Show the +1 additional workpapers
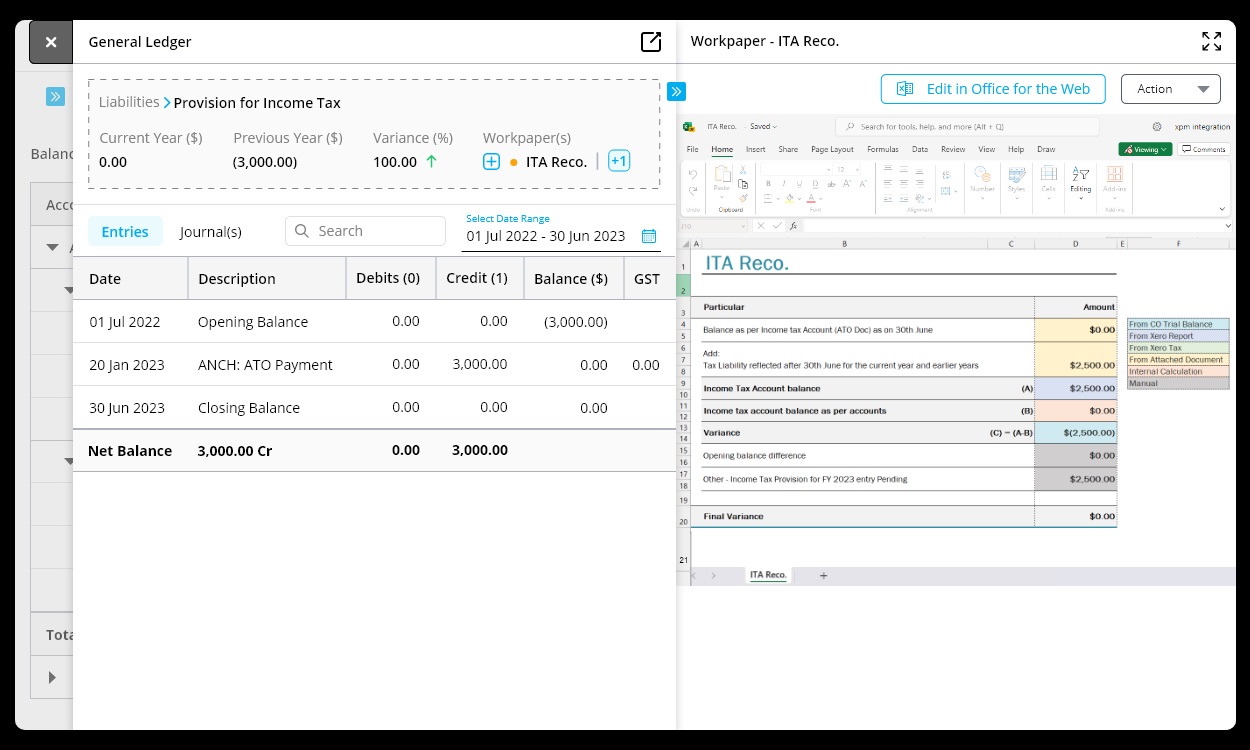This screenshot has height=750, width=1250. coord(619,161)
